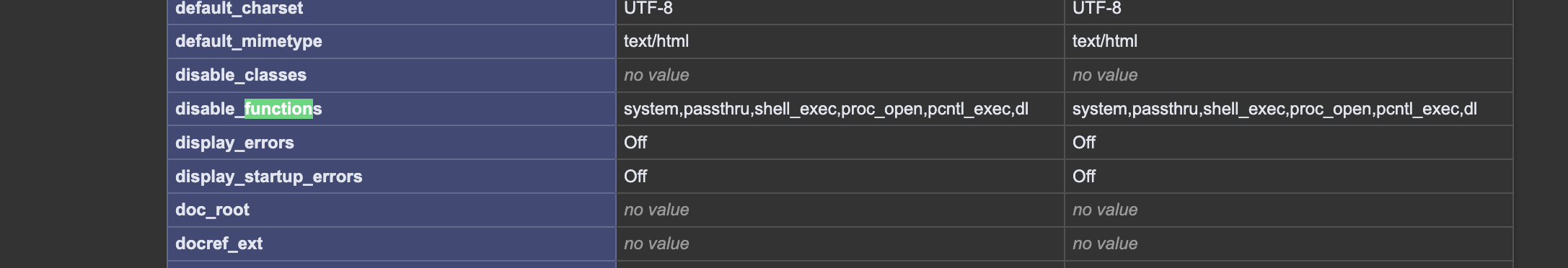This screenshot has width=1568, height=268.
Task: Click local disable_functions value list
Action: pyautogui.click(x=826, y=109)
